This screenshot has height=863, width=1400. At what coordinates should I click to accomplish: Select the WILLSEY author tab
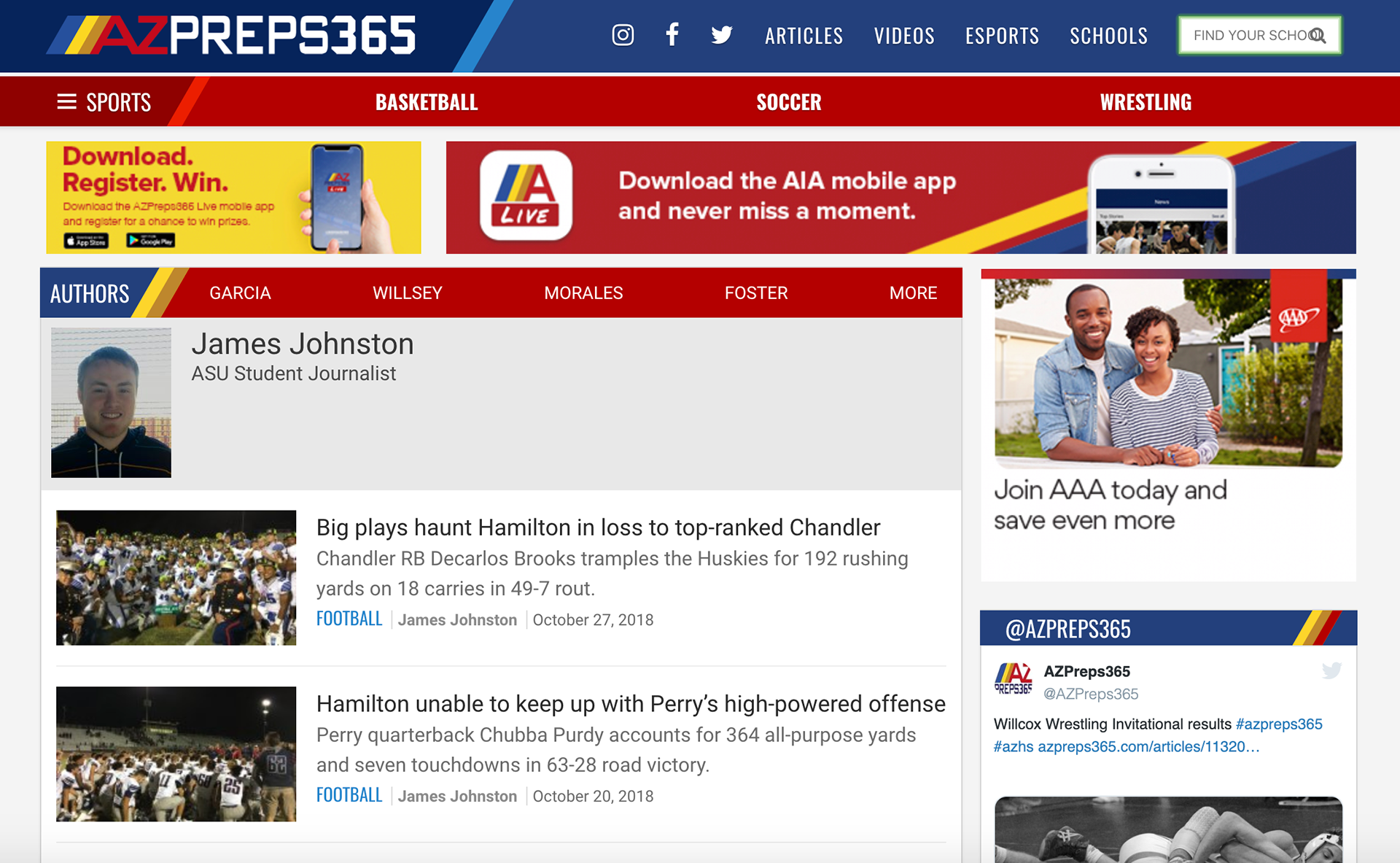[408, 293]
